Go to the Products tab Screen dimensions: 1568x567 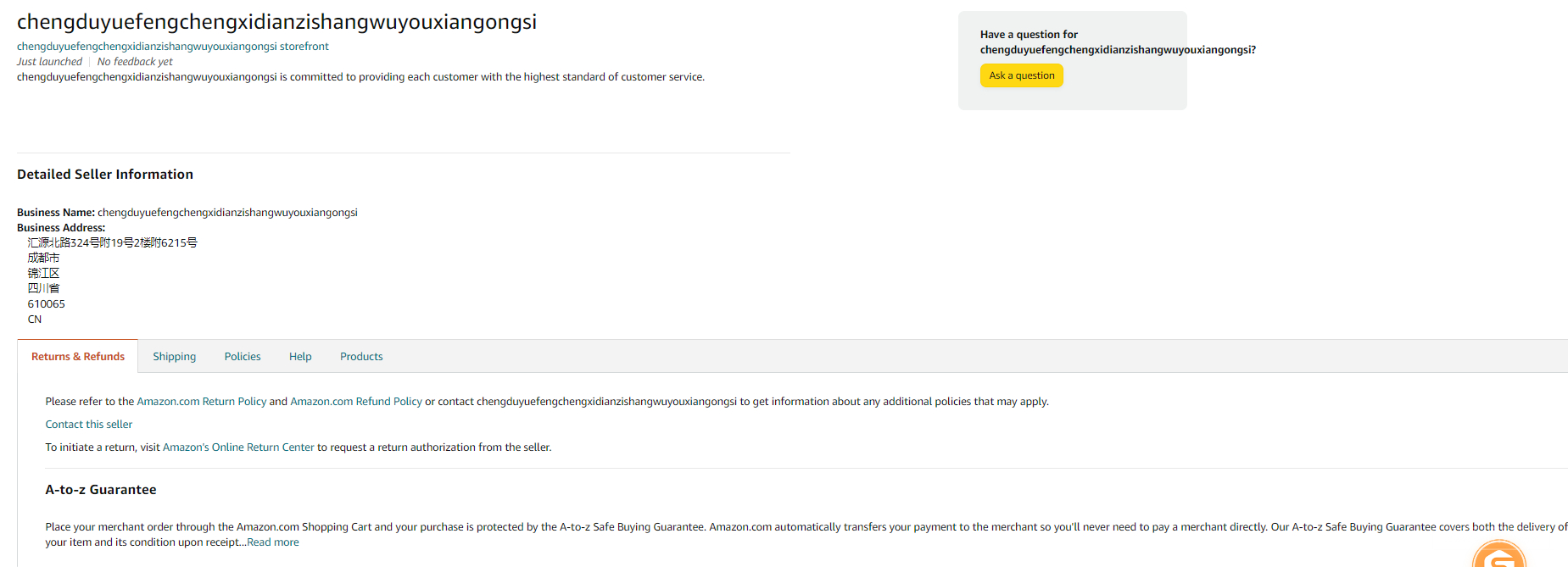pyautogui.click(x=361, y=357)
